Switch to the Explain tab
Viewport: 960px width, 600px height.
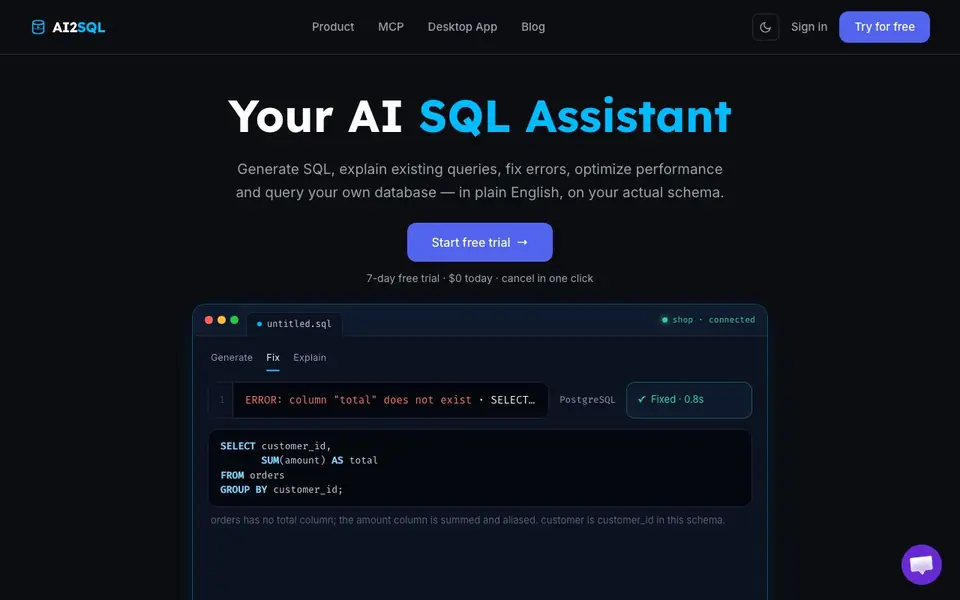click(310, 358)
